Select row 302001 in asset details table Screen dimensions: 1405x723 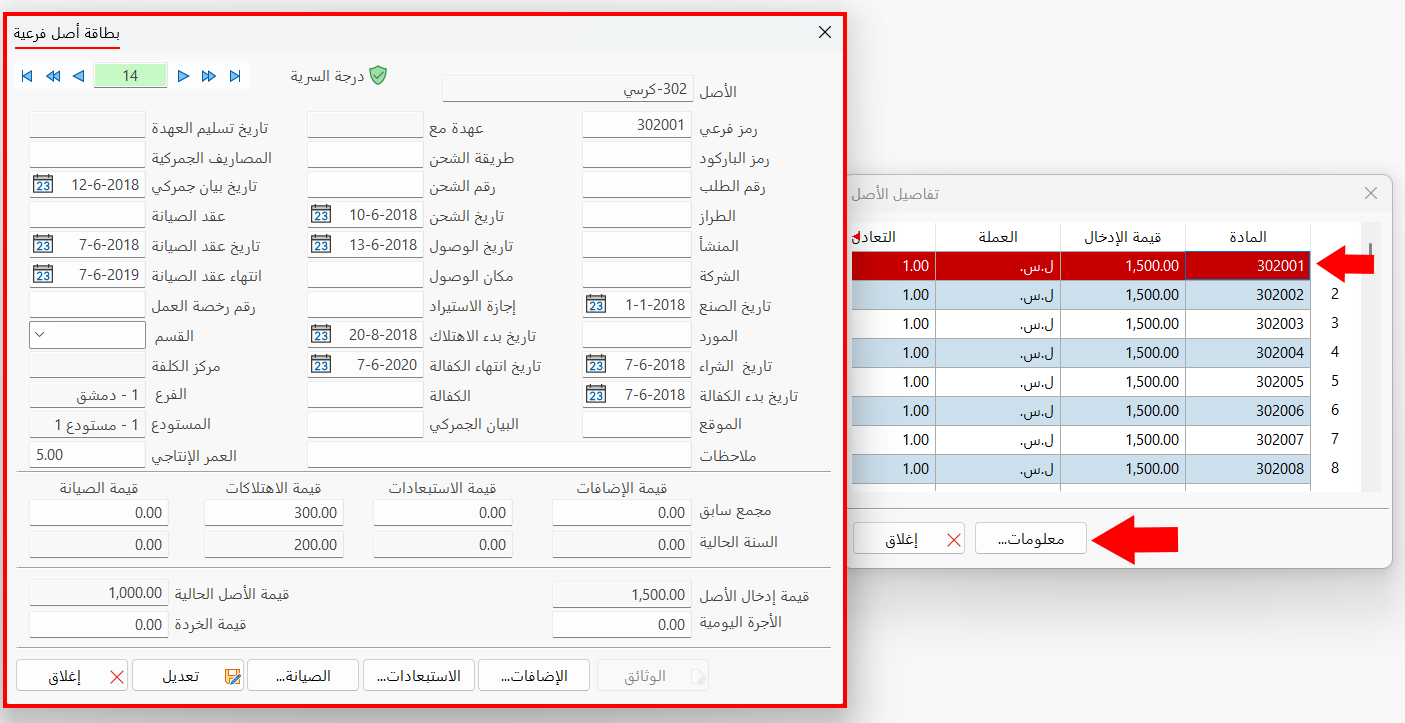[x=1080, y=266]
